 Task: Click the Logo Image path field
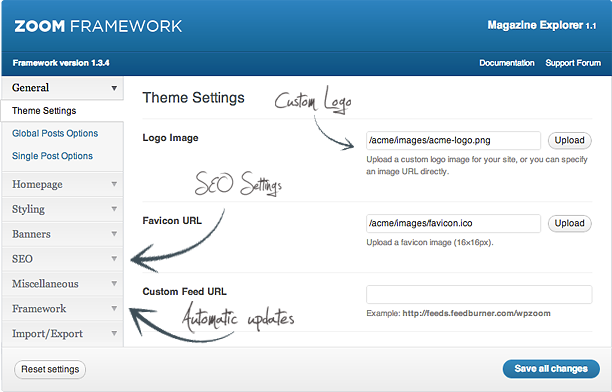point(453,140)
